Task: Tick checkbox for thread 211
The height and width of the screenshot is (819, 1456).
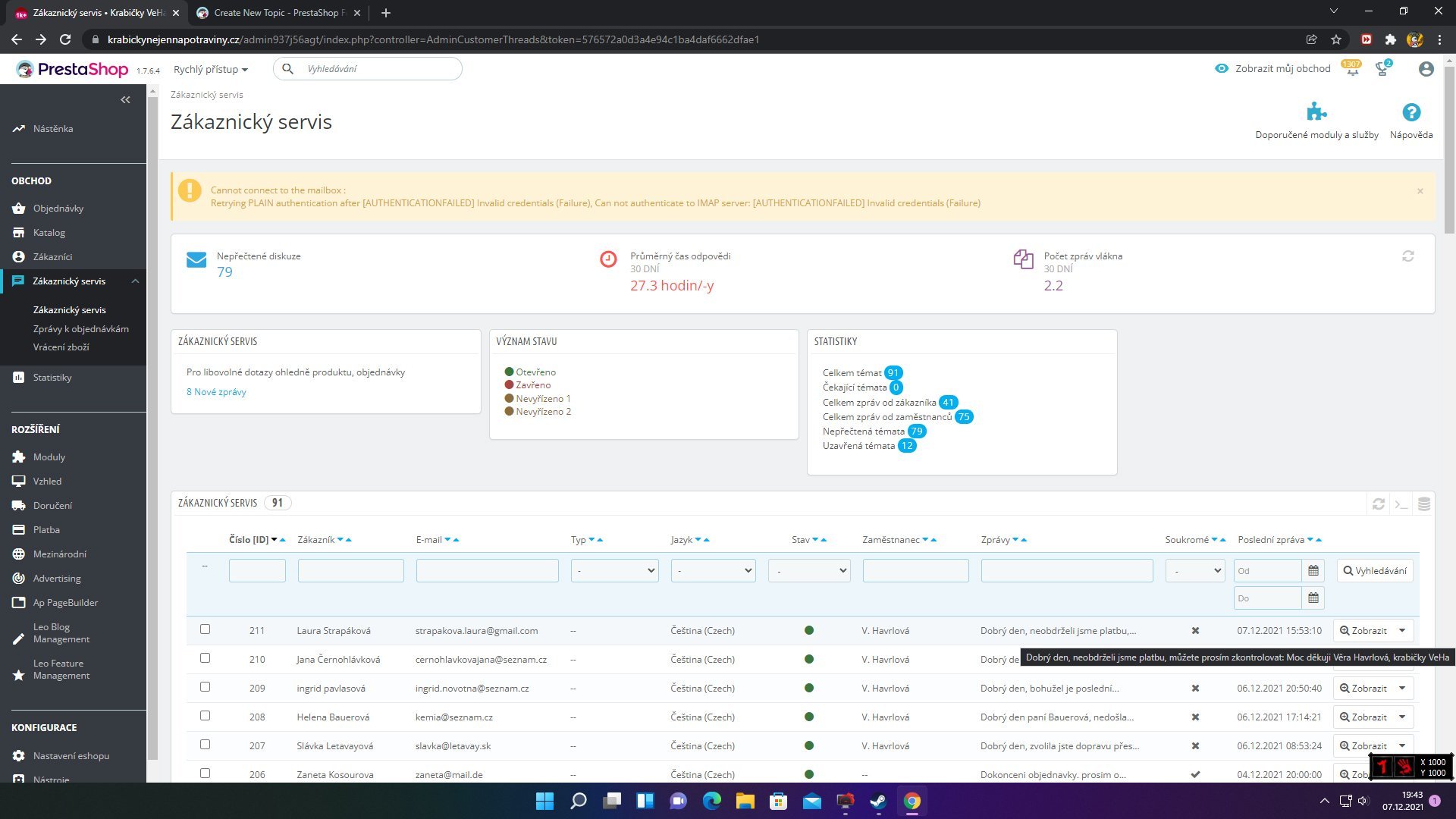Action: (x=205, y=629)
